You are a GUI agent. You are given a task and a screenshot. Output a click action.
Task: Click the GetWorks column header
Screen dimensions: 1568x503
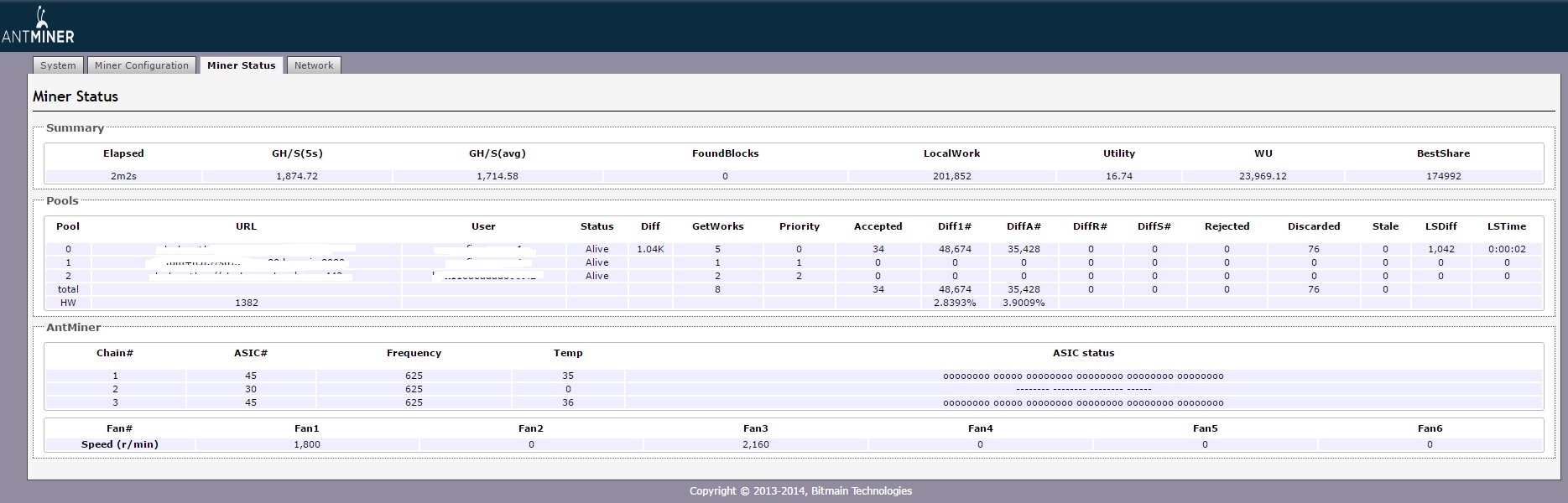pos(717,226)
